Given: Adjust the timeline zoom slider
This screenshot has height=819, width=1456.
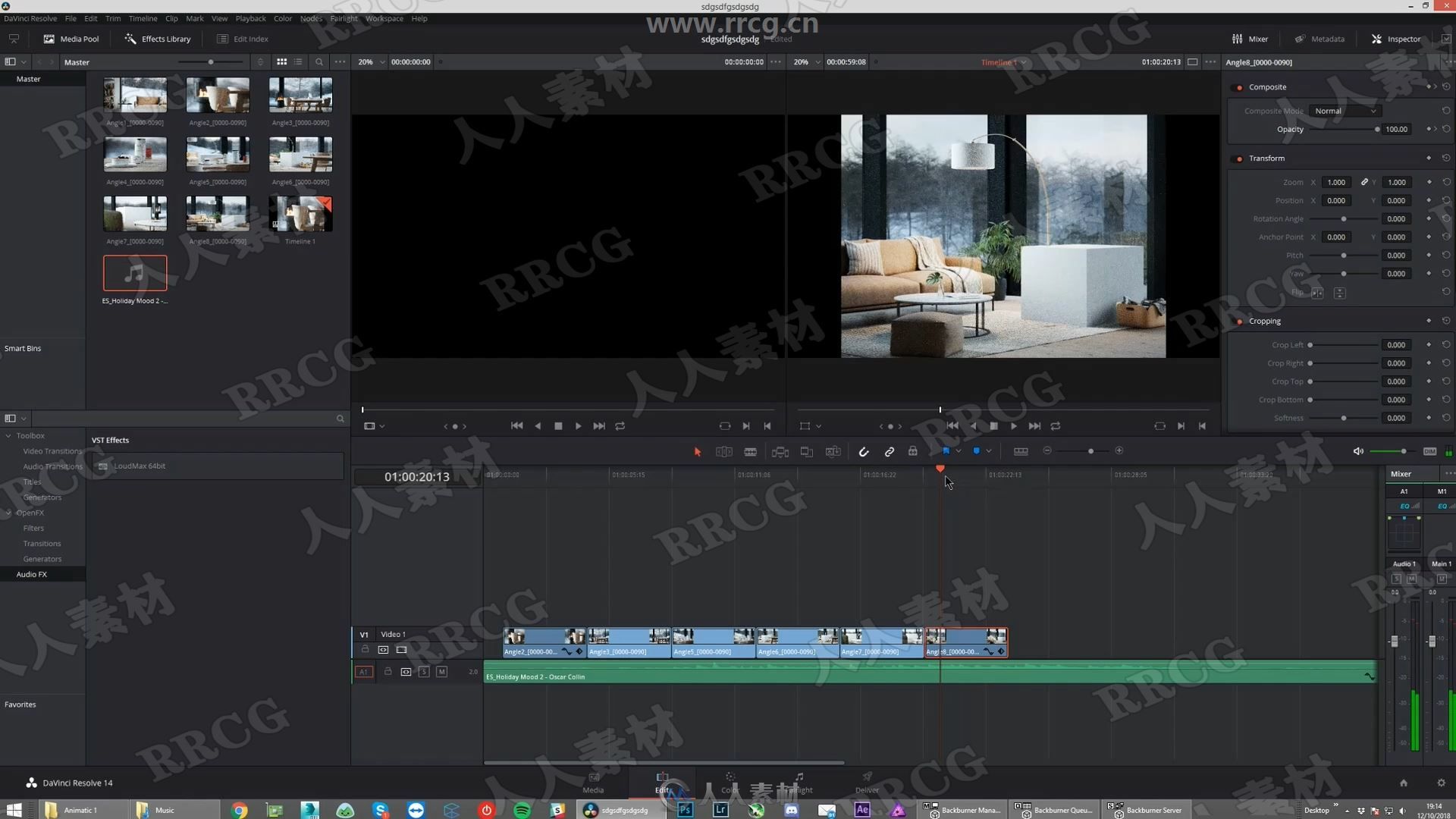Looking at the screenshot, I should tap(1090, 451).
